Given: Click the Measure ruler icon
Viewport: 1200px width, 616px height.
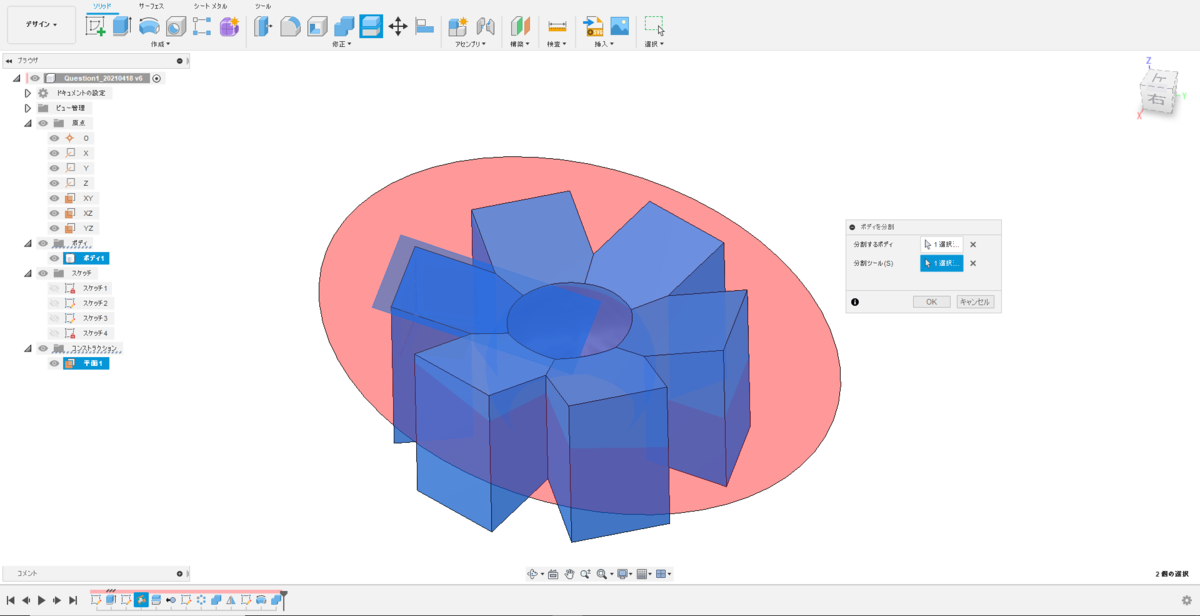Looking at the screenshot, I should click(x=557, y=27).
